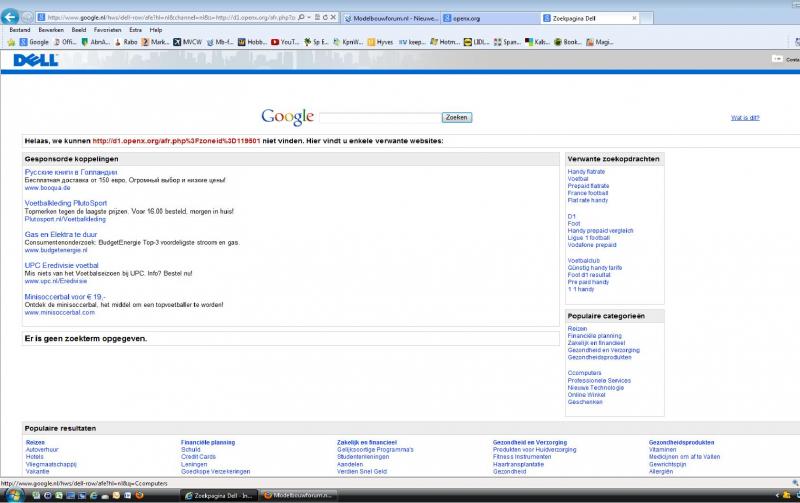Click the search magnifier in the address bar
Screen dimensions: 800x503
(301, 17)
